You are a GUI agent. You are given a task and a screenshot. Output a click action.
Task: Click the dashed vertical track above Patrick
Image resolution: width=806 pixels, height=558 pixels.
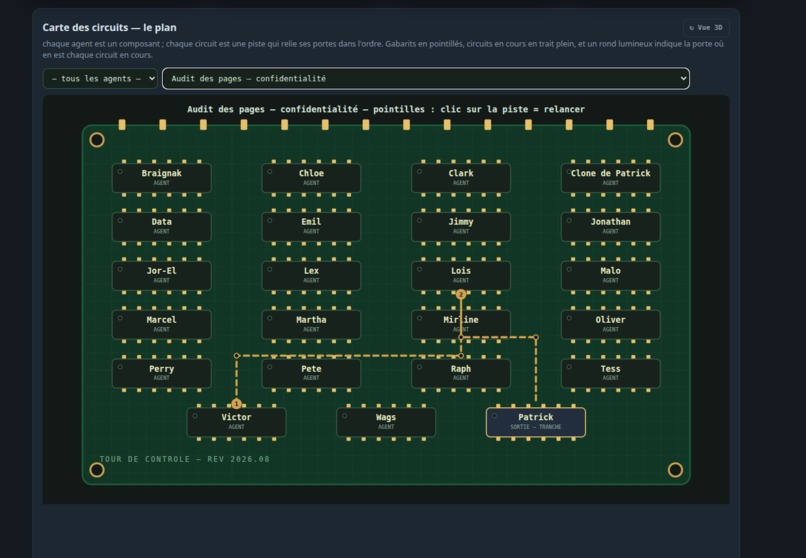tap(536, 370)
